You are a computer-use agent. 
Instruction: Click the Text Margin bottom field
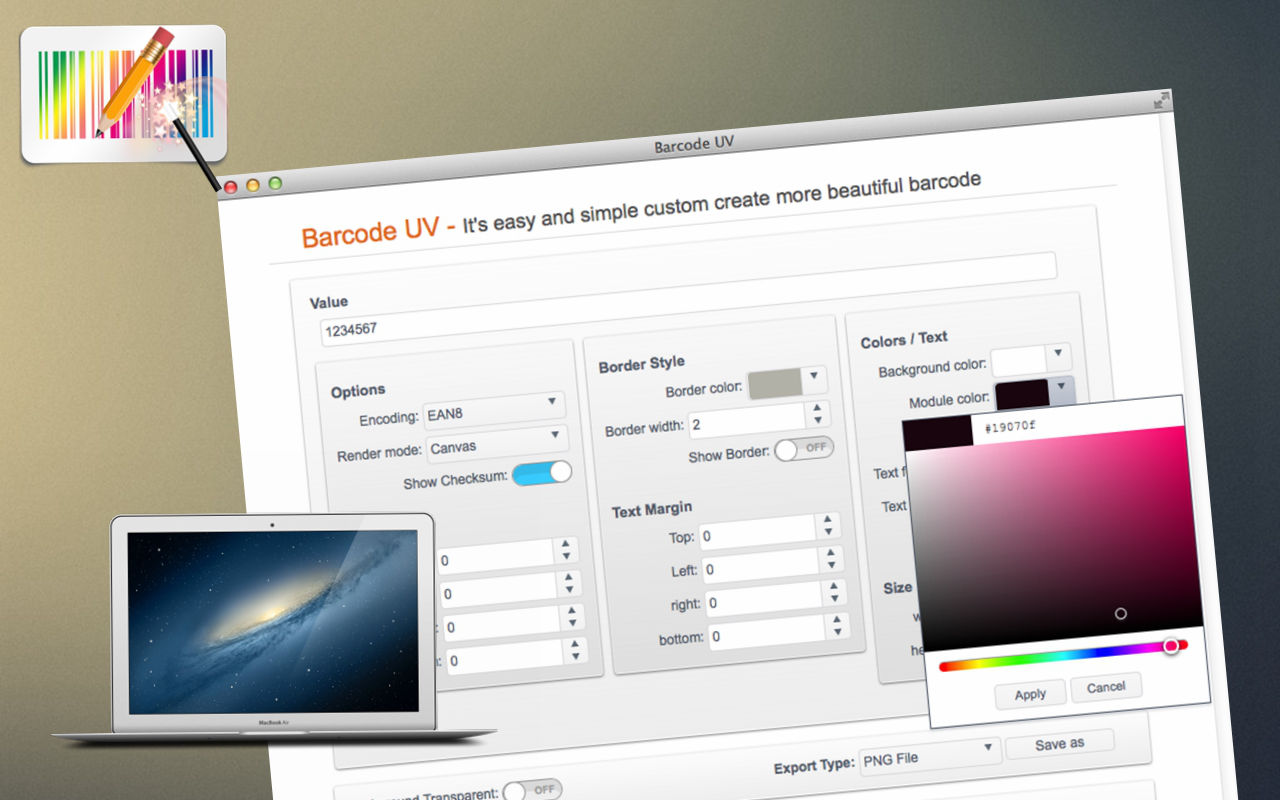click(x=767, y=633)
